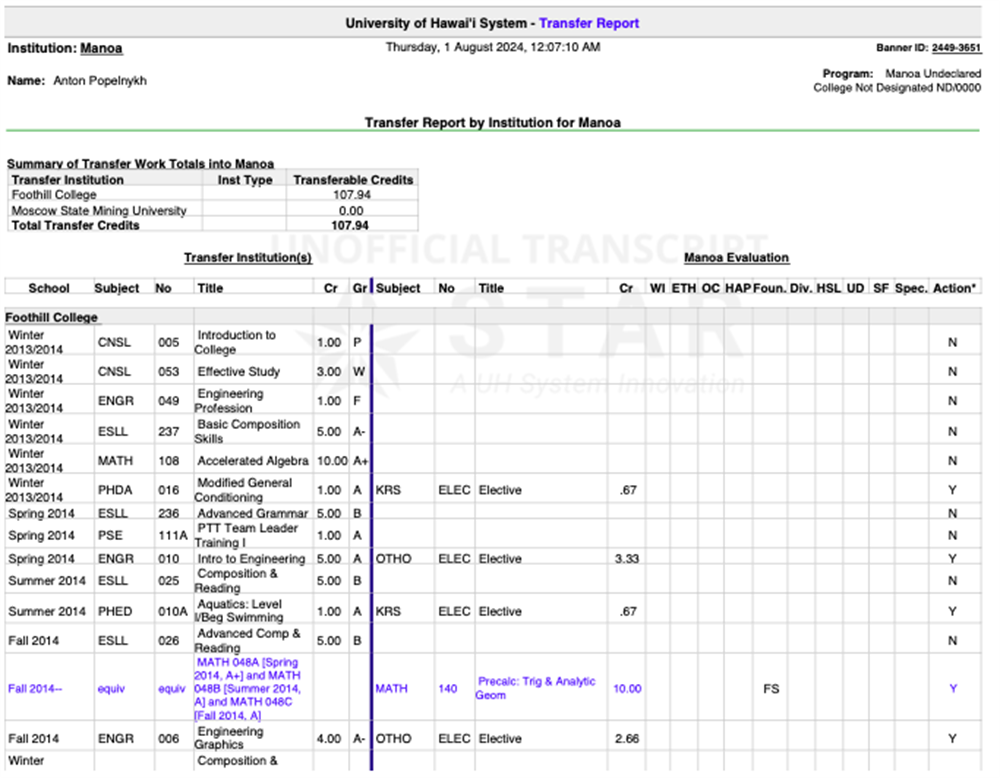Click the "FS" foundation value
Image resolution: width=1000 pixels, height=778 pixels.
771,689
